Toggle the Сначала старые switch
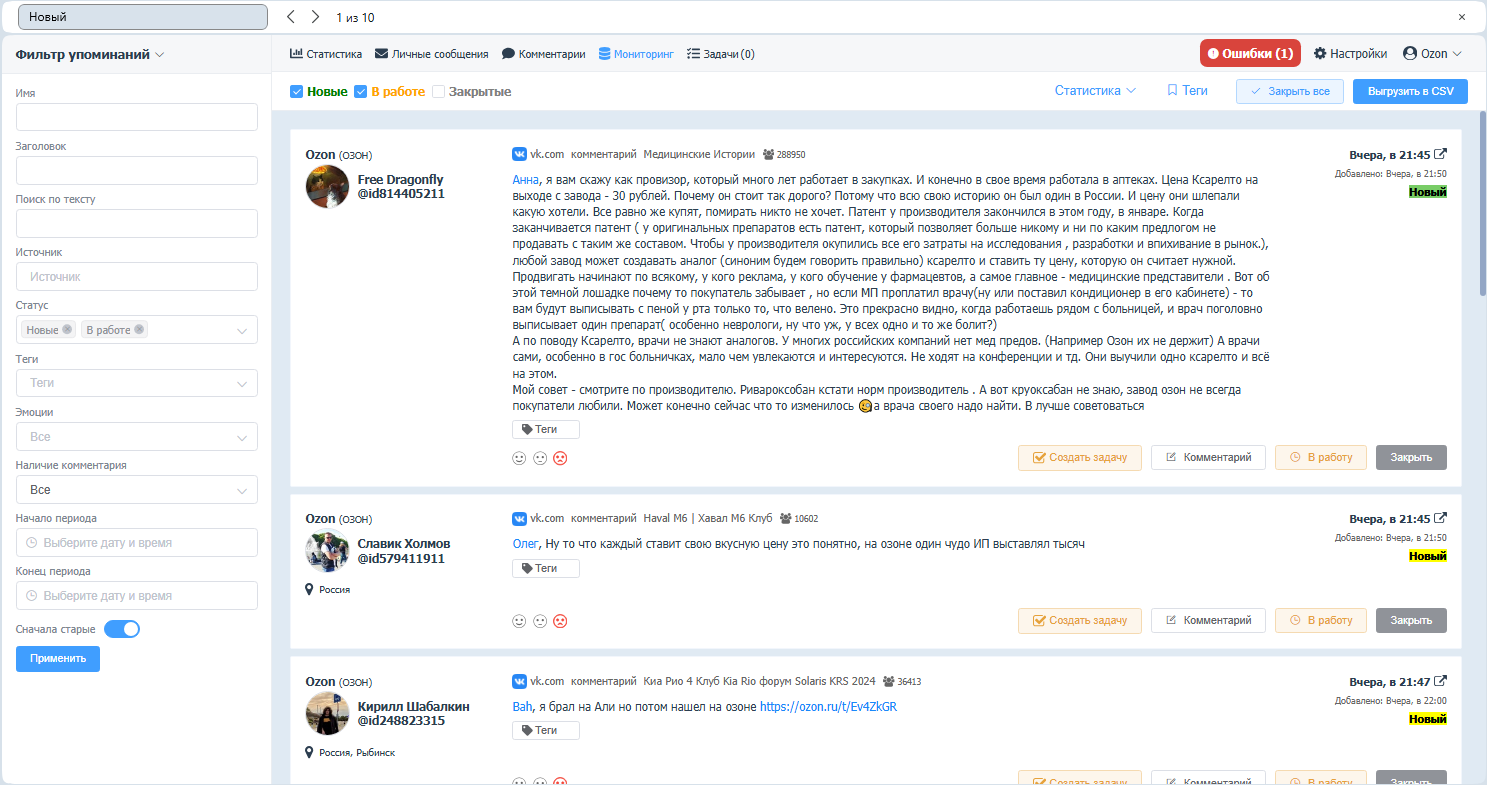Image resolution: width=1487 pixels, height=785 pixels. [x=122, y=630]
